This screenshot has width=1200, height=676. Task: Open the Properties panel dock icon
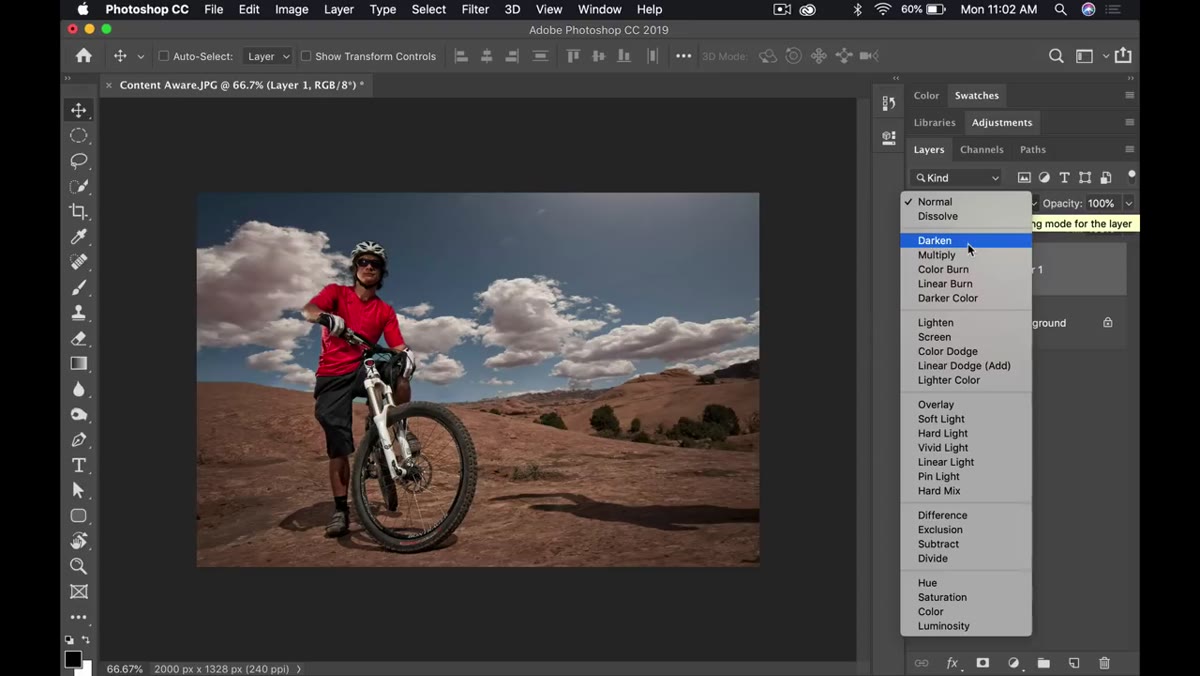click(x=889, y=139)
